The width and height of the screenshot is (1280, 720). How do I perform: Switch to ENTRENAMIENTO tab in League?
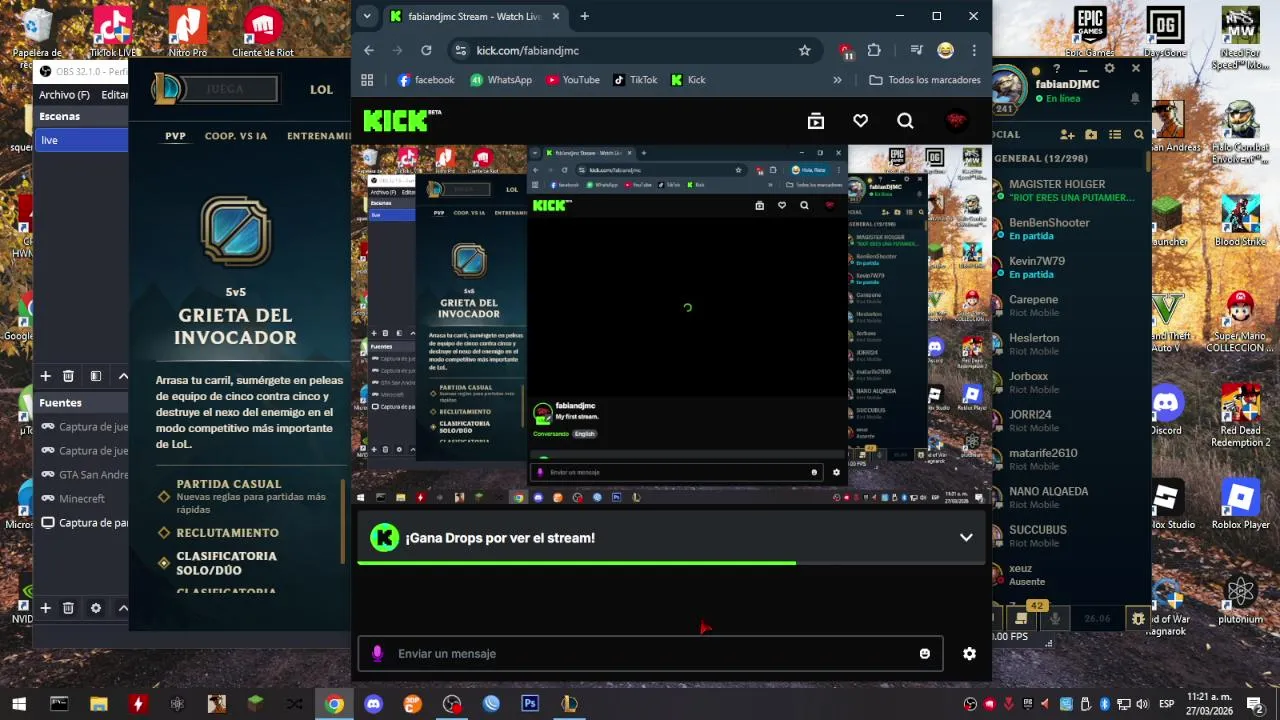point(318,136)
